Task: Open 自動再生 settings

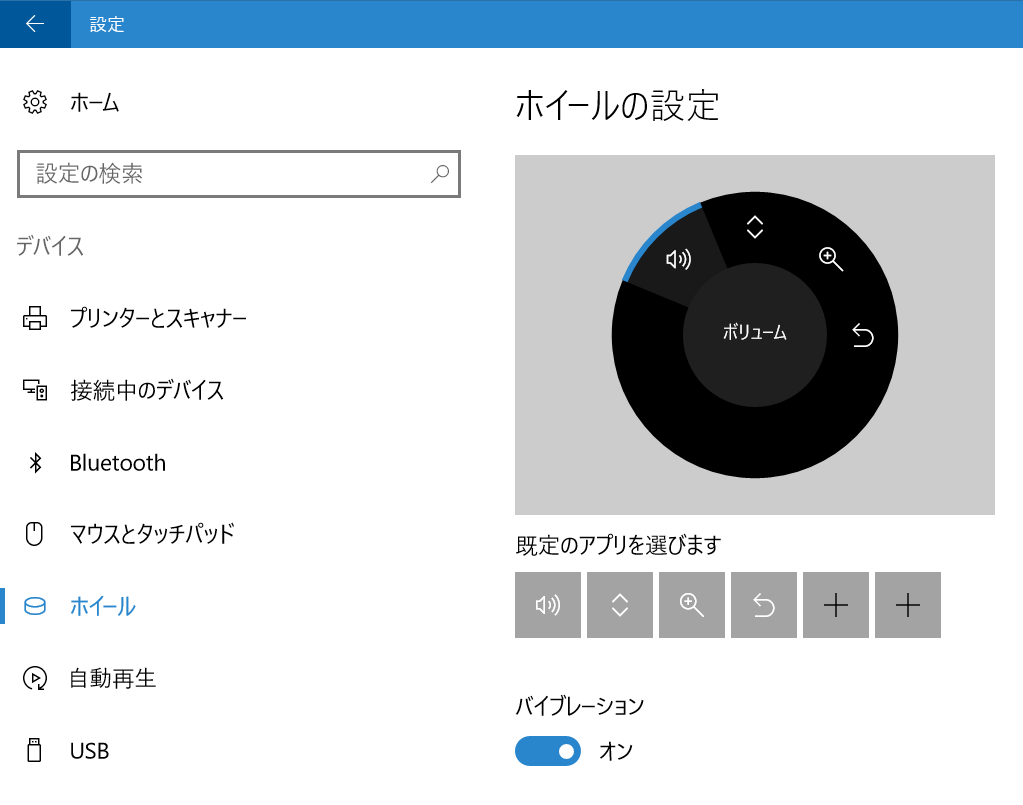Action: [113, 678]
